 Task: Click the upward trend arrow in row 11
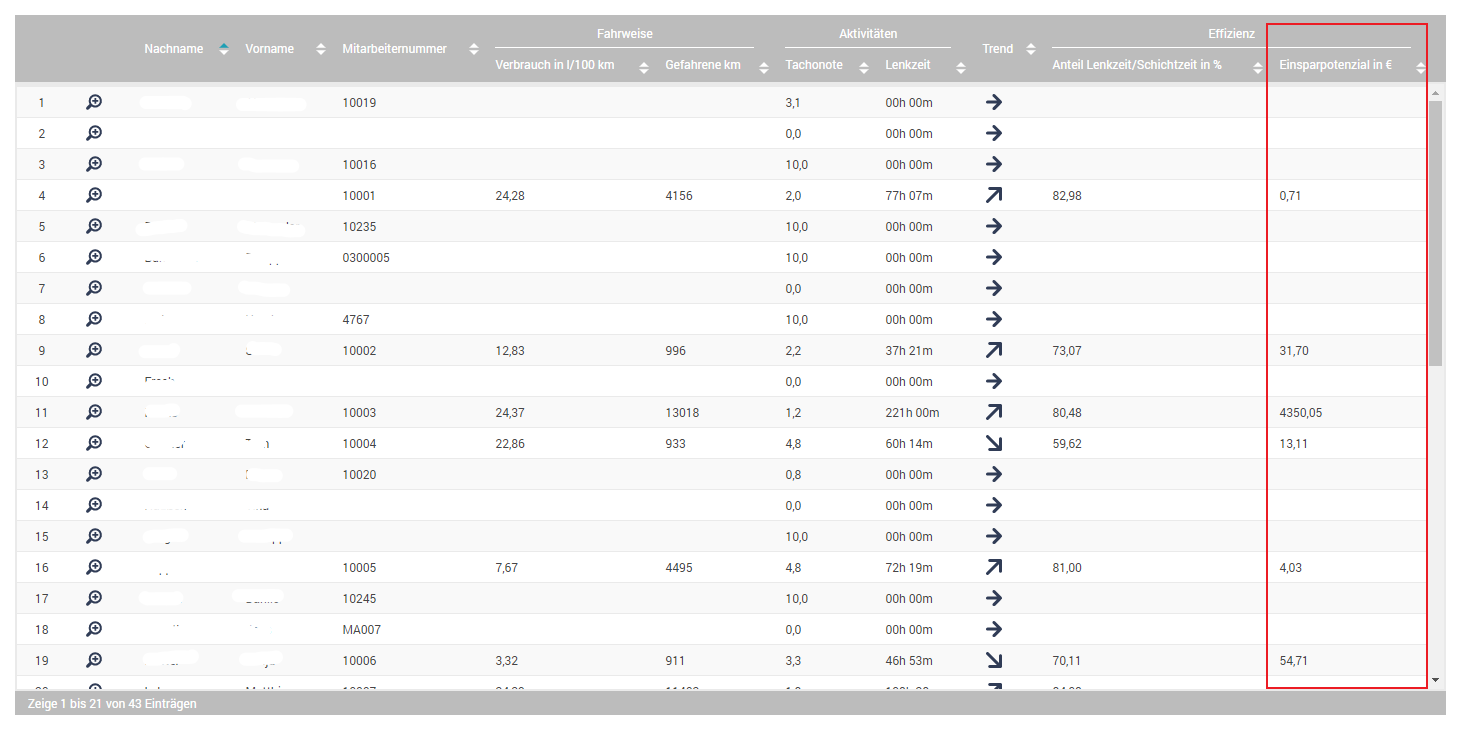tap(993, 412)
